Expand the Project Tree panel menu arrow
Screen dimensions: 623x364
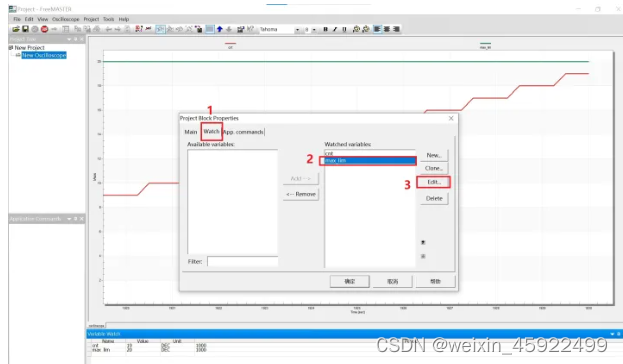point(69,39)
